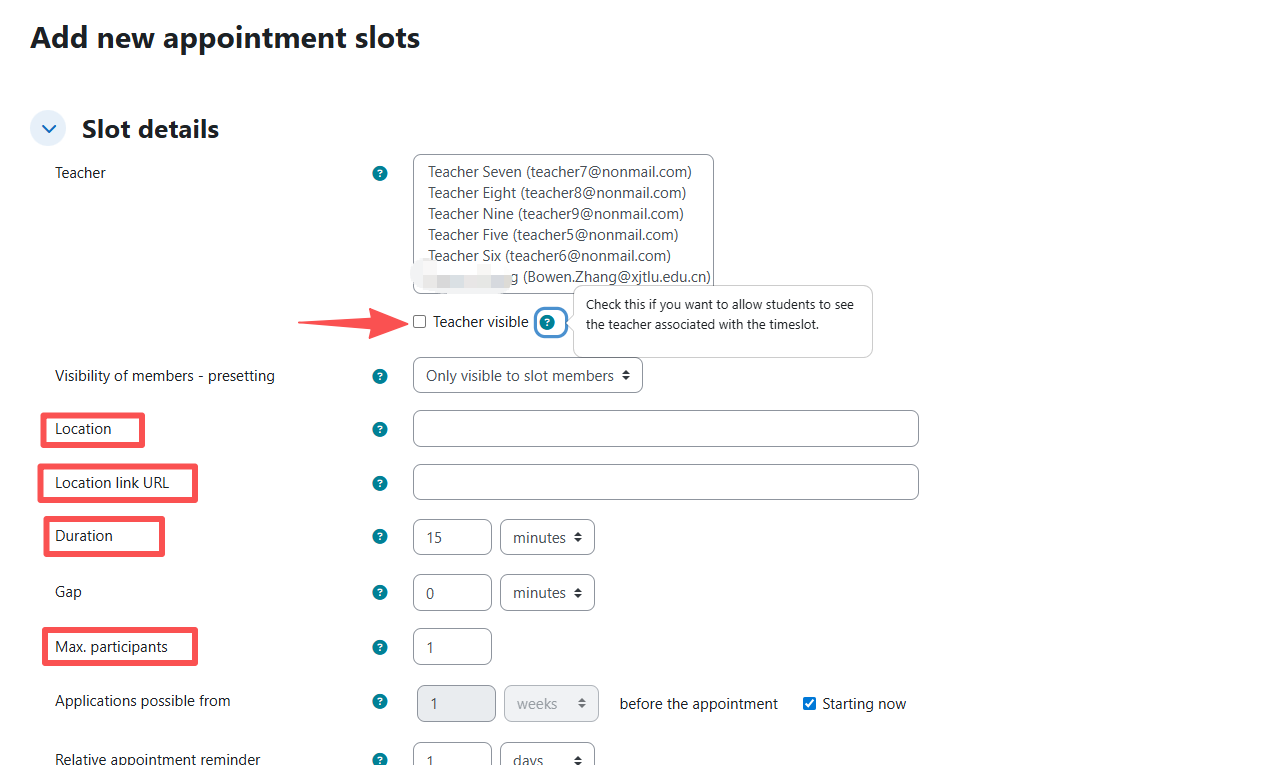Show help for Location link URL
The height and width of the screenshot is (765, 1278).
pyautogui.click(x=380, y=483)
